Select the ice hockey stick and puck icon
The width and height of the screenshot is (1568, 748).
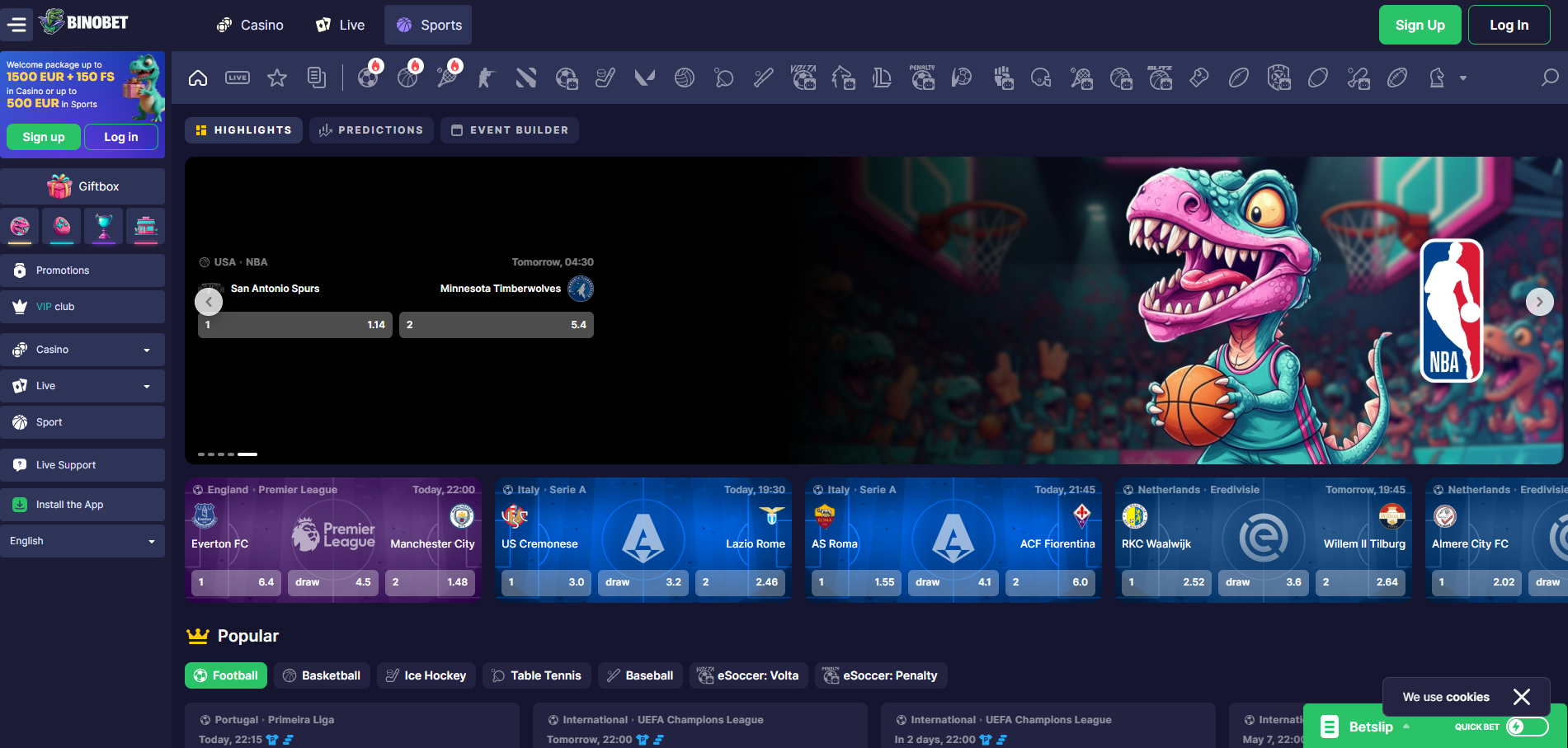pos(605,78)
